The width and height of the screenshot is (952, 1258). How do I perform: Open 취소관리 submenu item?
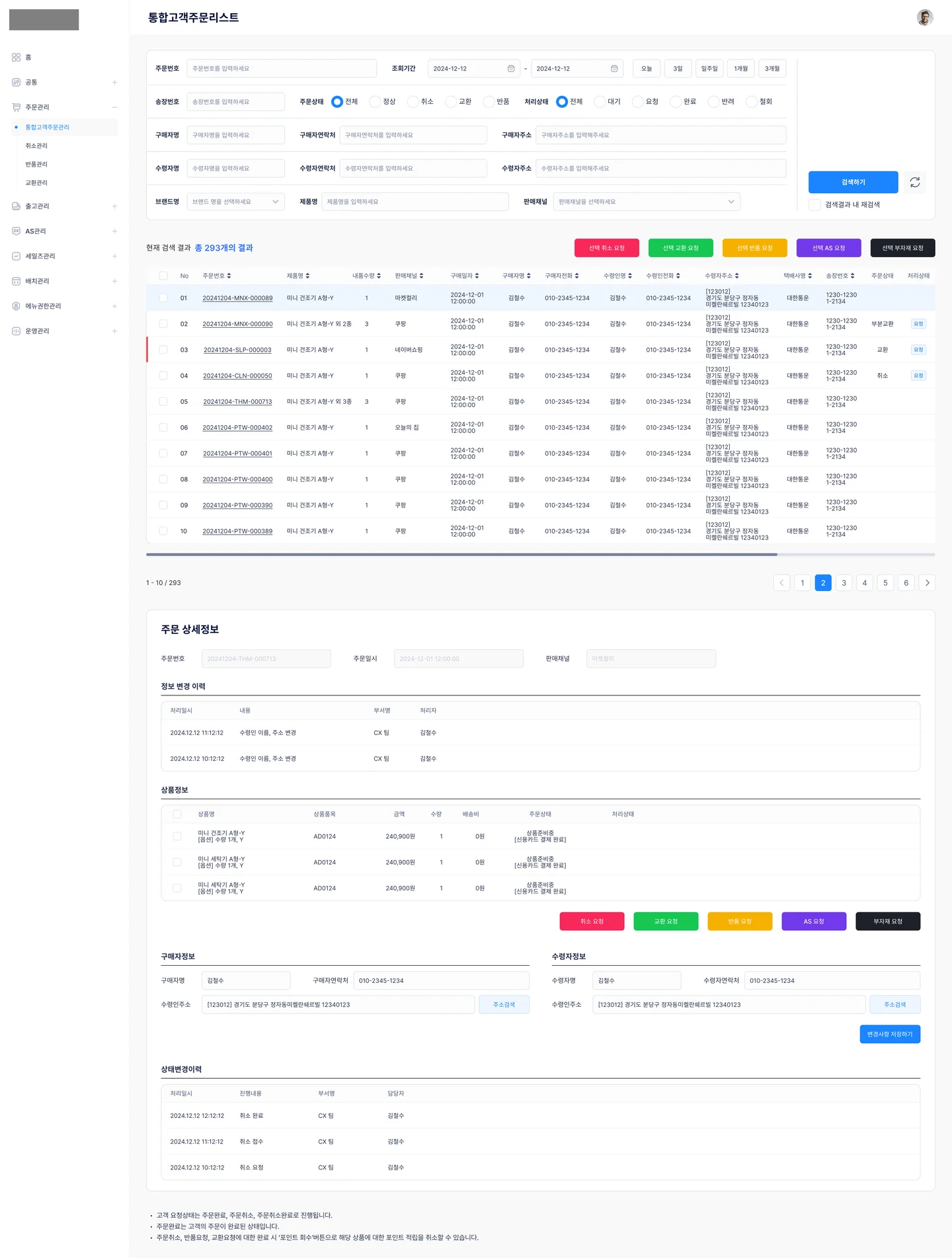[x=36, y=146]
